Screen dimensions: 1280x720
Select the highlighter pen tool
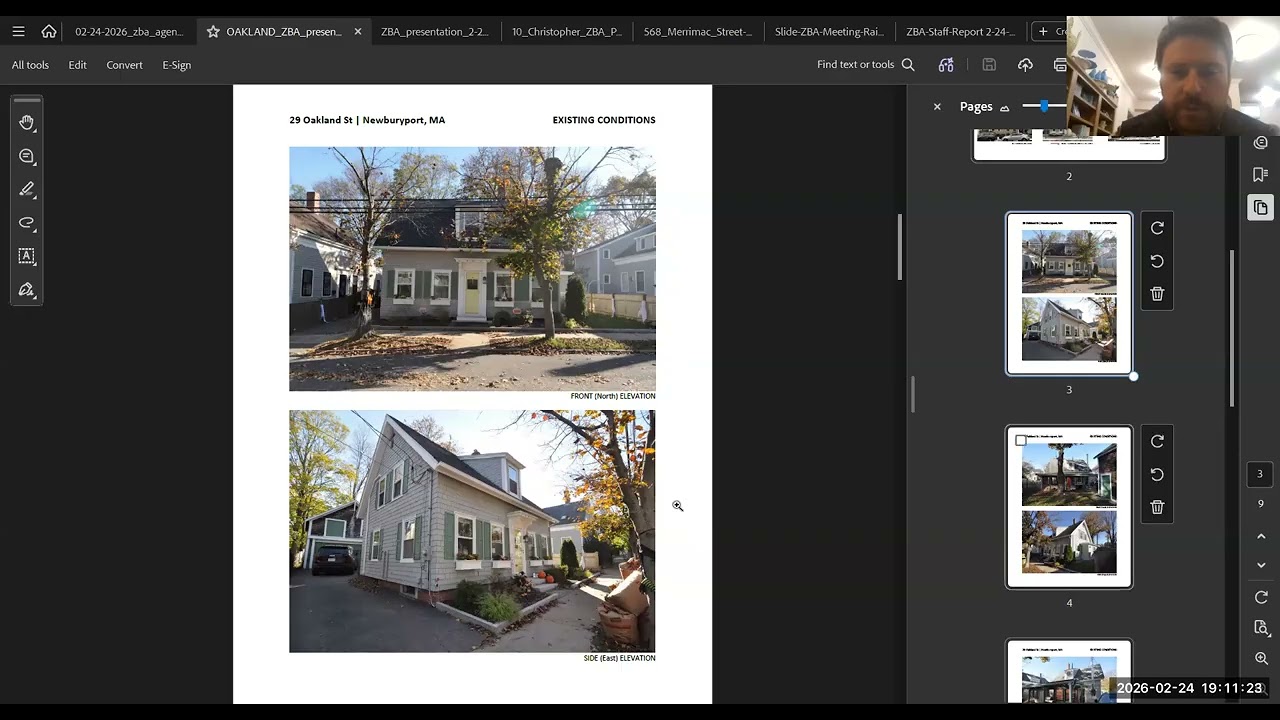pyautogui.click(x=27, y=189)
